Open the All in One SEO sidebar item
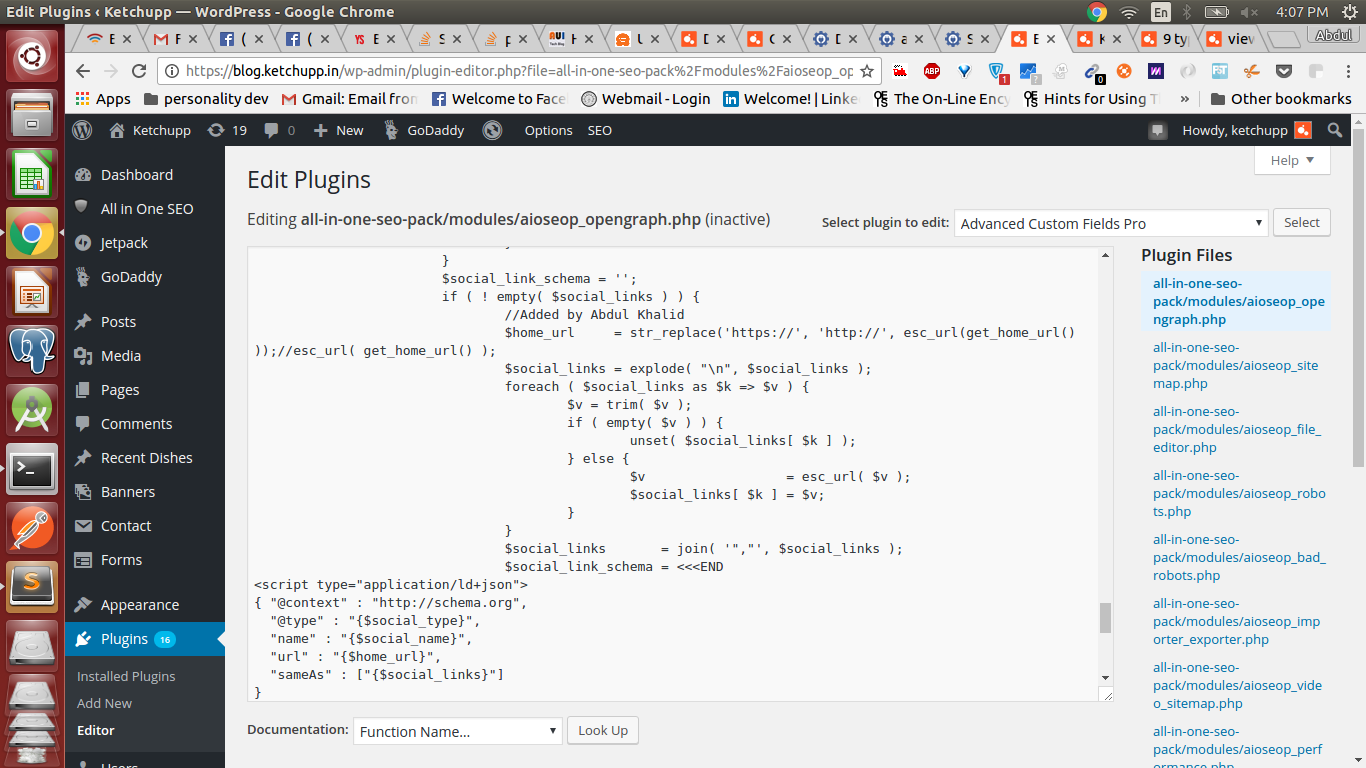This screenshot has width=1366, height=768. click(x=147, y=208)
